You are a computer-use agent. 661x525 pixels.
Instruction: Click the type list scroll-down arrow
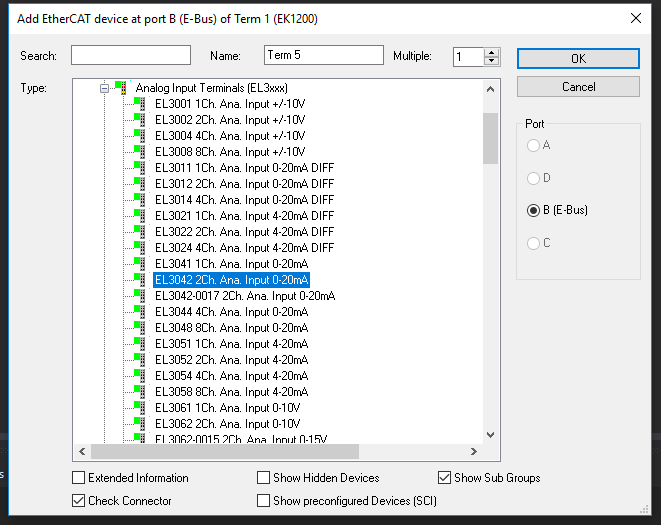pos(490,434)
